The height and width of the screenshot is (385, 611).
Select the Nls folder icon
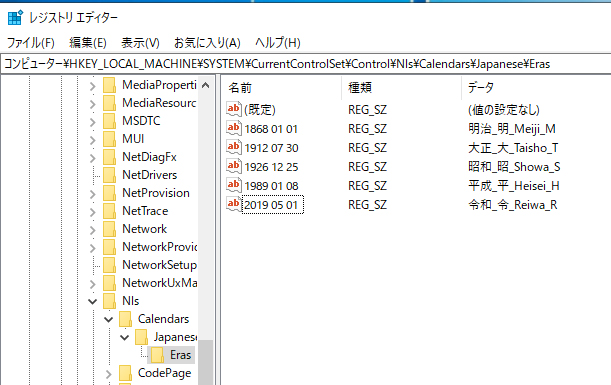coord(109,301)
